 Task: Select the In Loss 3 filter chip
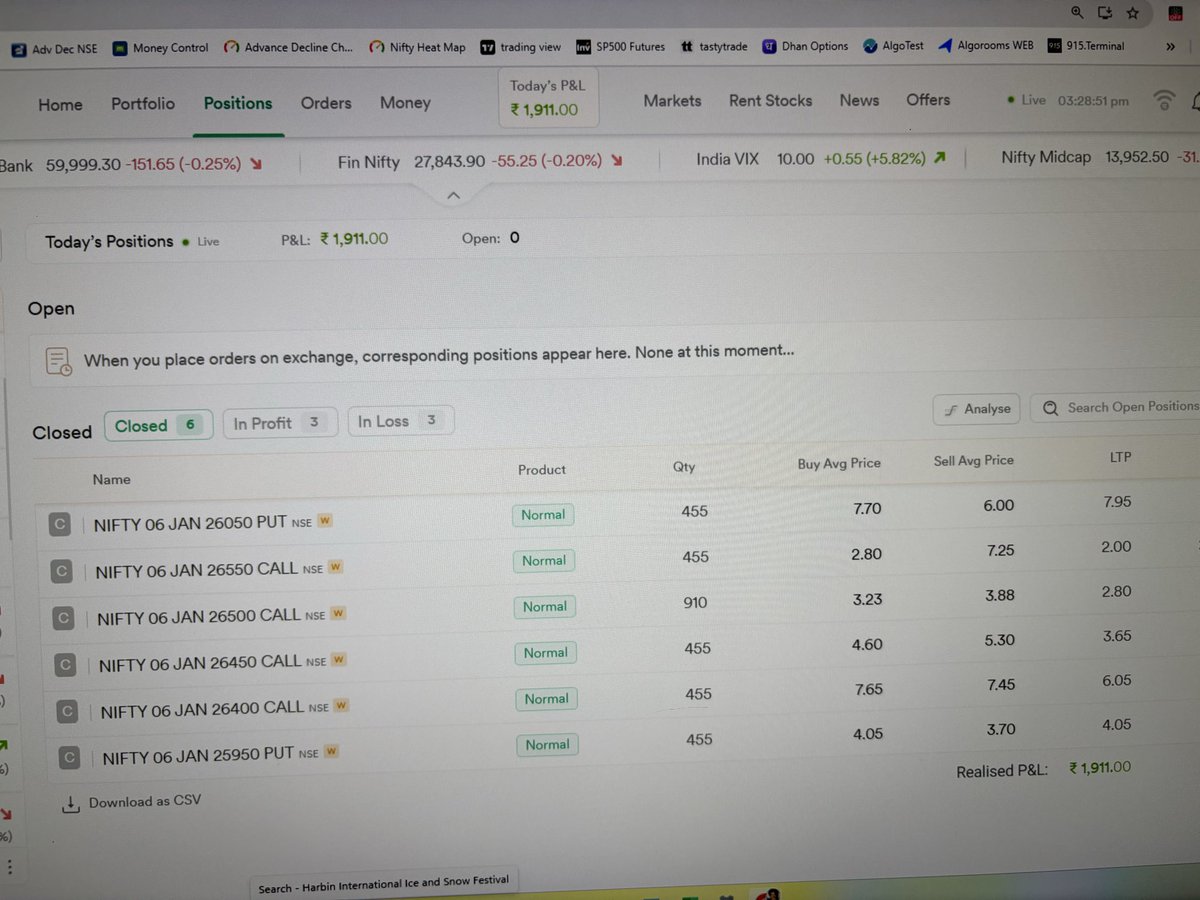coord(401,421)
